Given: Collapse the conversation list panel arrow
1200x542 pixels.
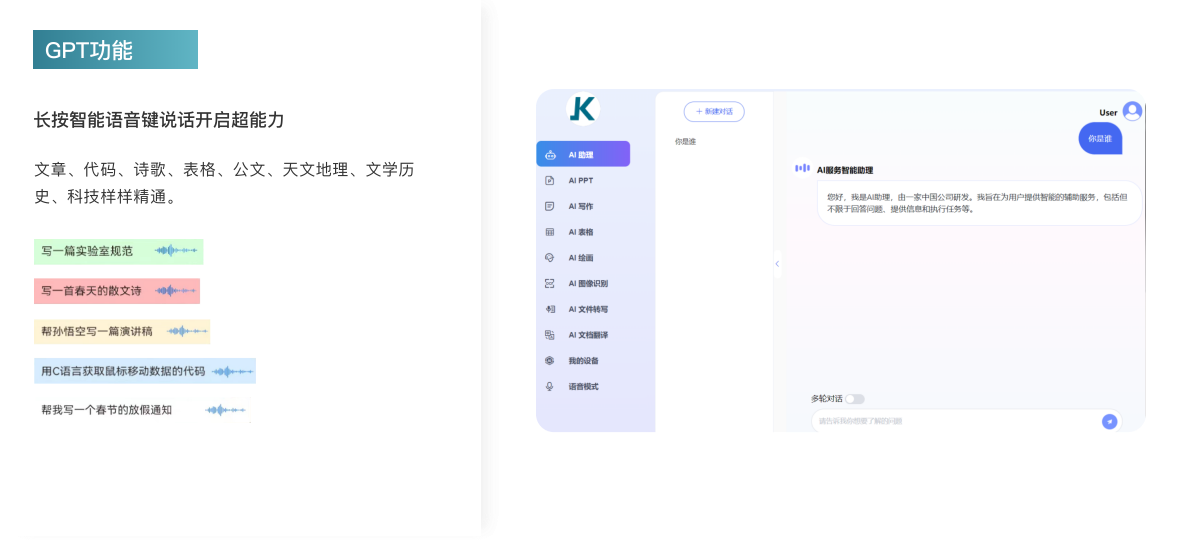Looking at the screenshot, I should coord(777,264).
